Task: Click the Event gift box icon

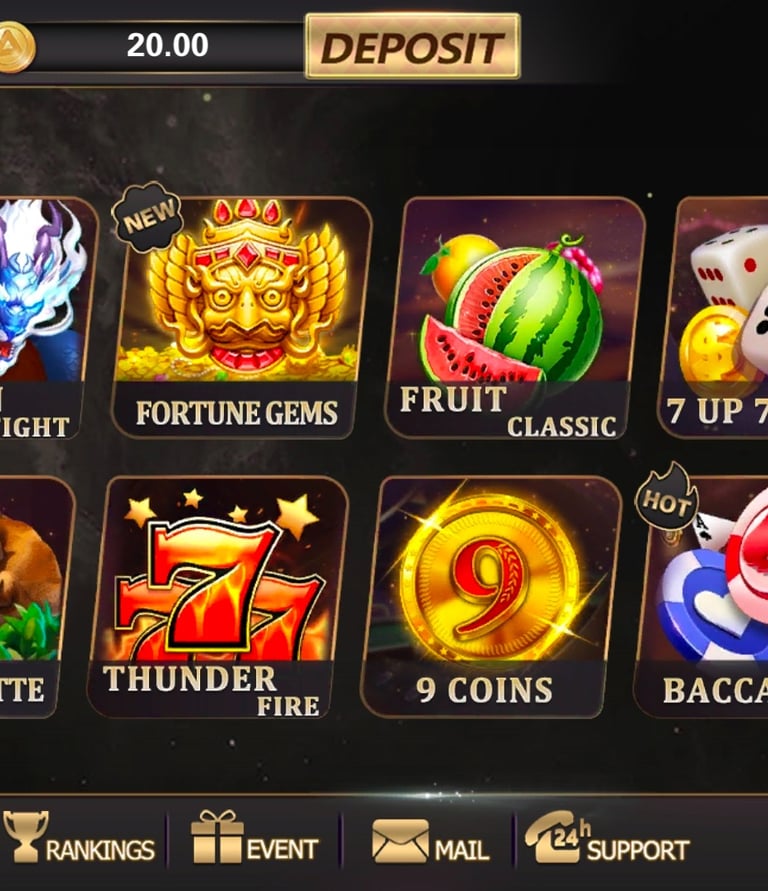Action: pyautogui.click(x=216, y=836)
